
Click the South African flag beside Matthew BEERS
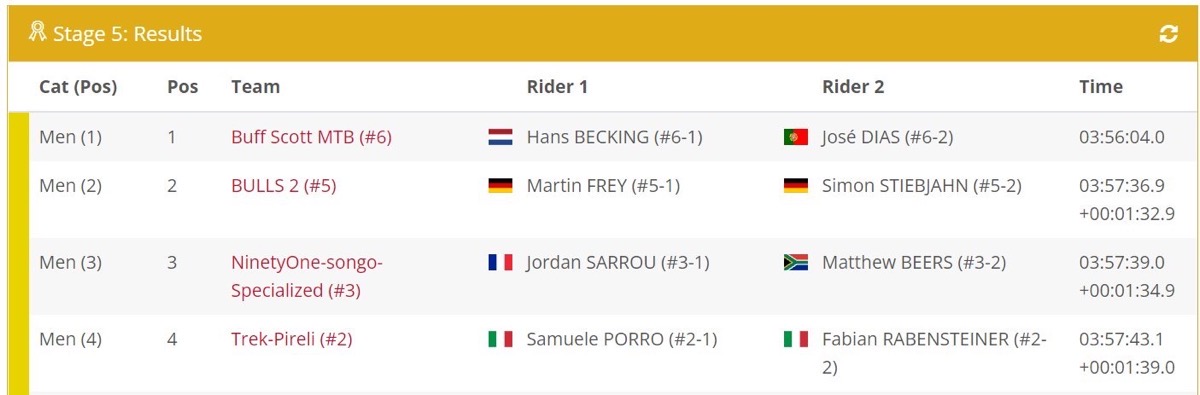coord(796,263)
